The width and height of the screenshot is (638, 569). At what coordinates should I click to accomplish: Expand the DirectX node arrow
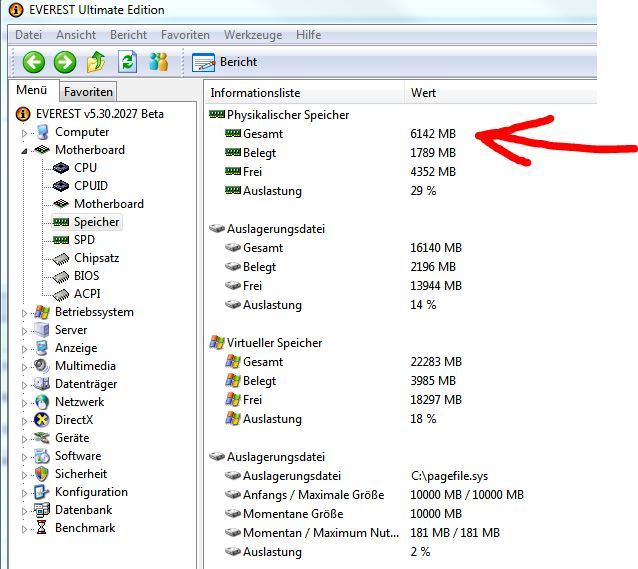pyautogui.click(x=24, y=421)
